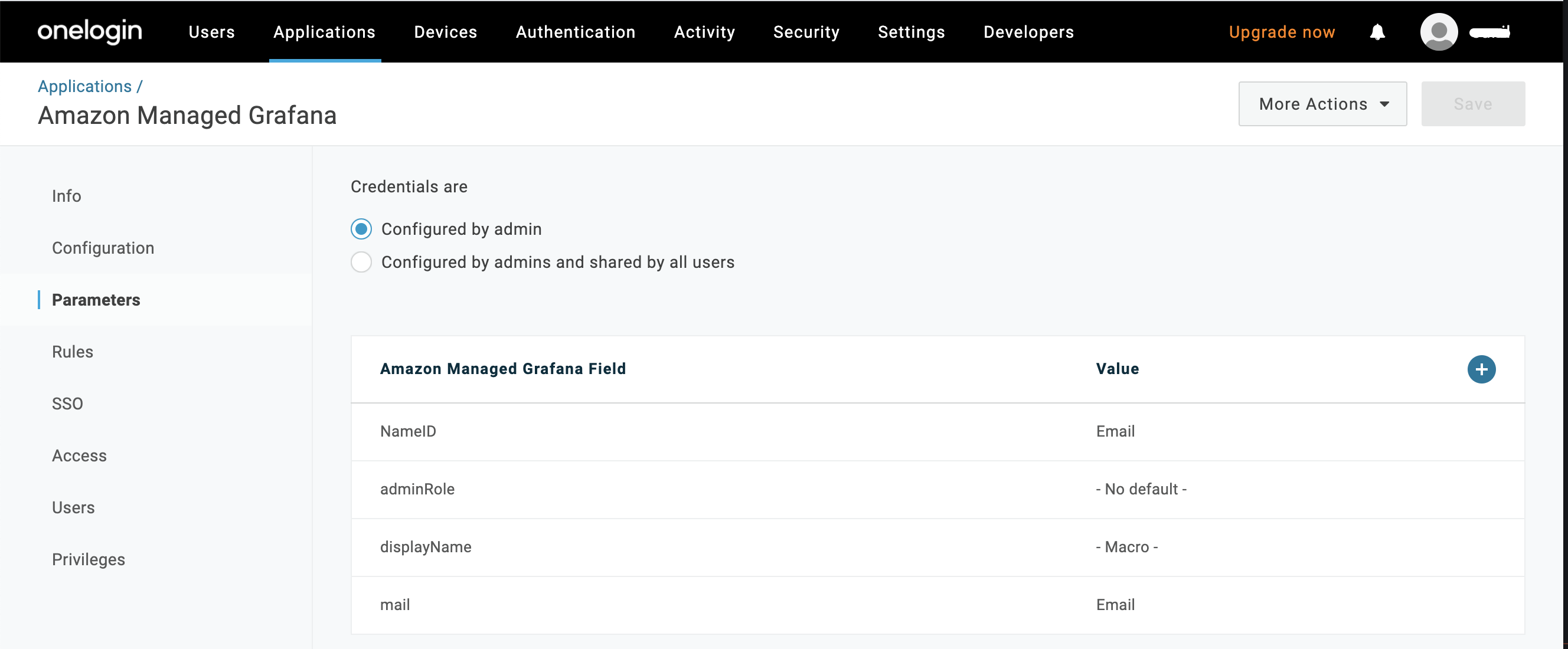The width and height of the screenshot is (1568, 649).
Task: Go to the SSO sidebar tab
Action: point(67,404)
